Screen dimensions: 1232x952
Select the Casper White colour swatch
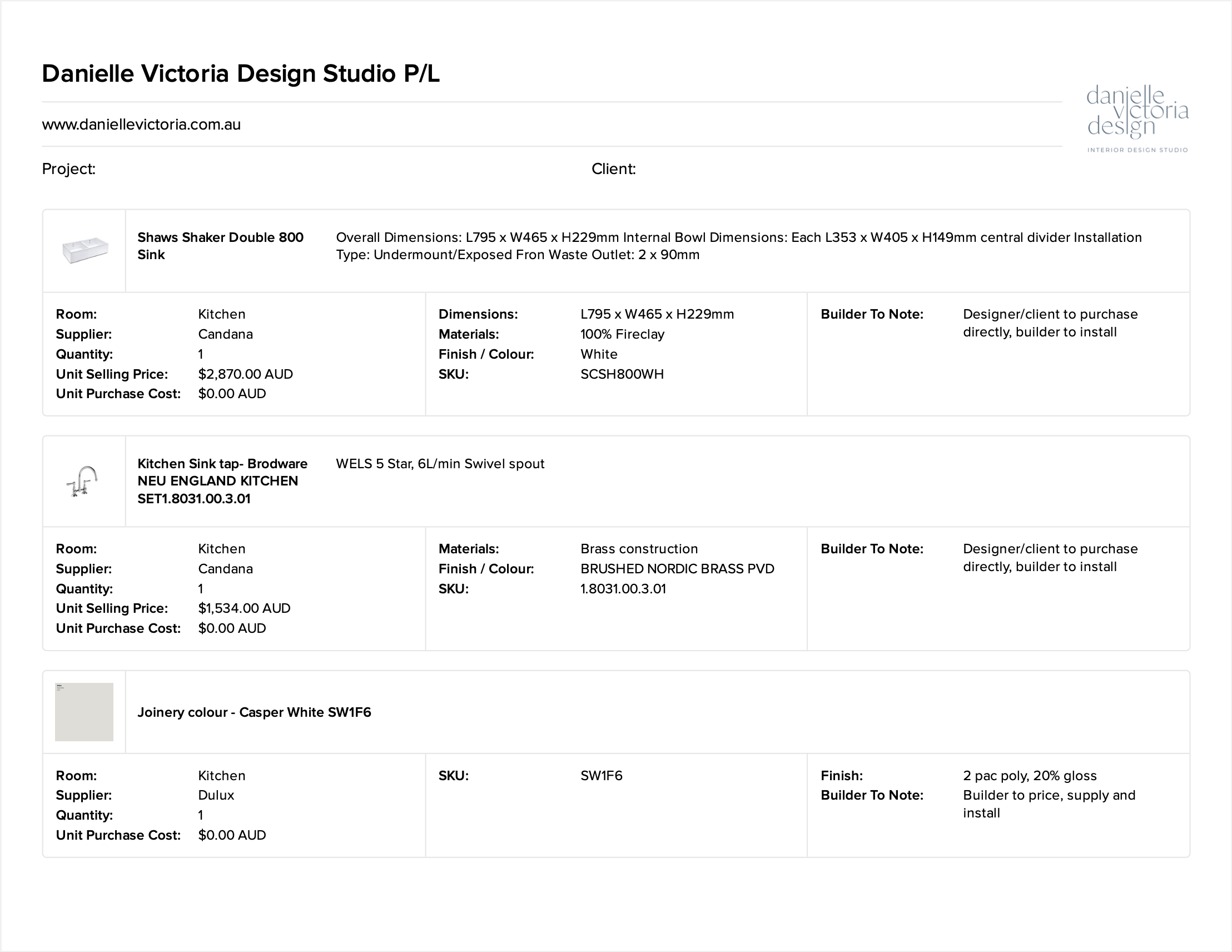pos(84,712)
